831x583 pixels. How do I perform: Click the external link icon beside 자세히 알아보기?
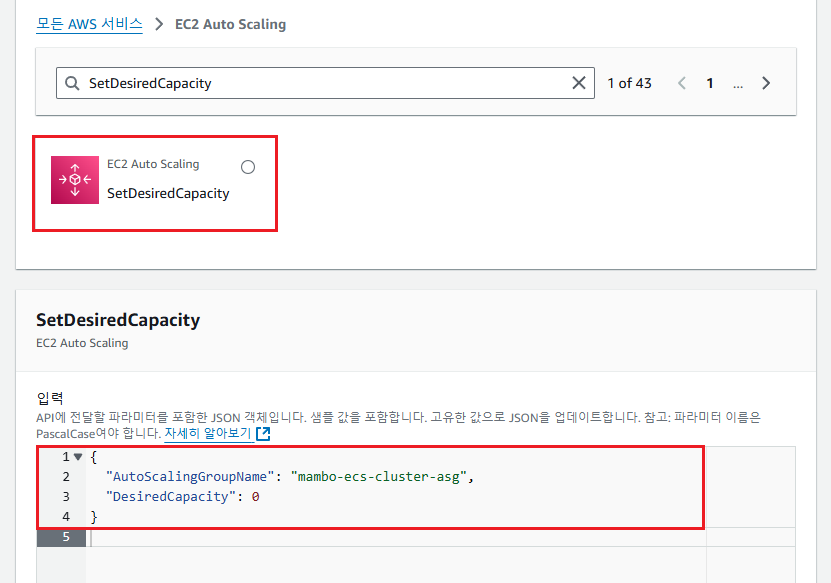coord(263,434)
